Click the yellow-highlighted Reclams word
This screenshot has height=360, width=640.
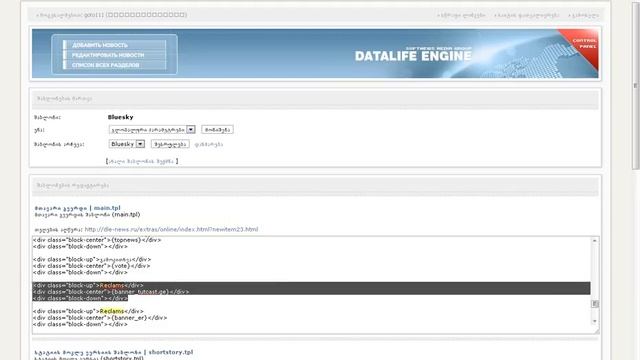[x=111, y=311]
